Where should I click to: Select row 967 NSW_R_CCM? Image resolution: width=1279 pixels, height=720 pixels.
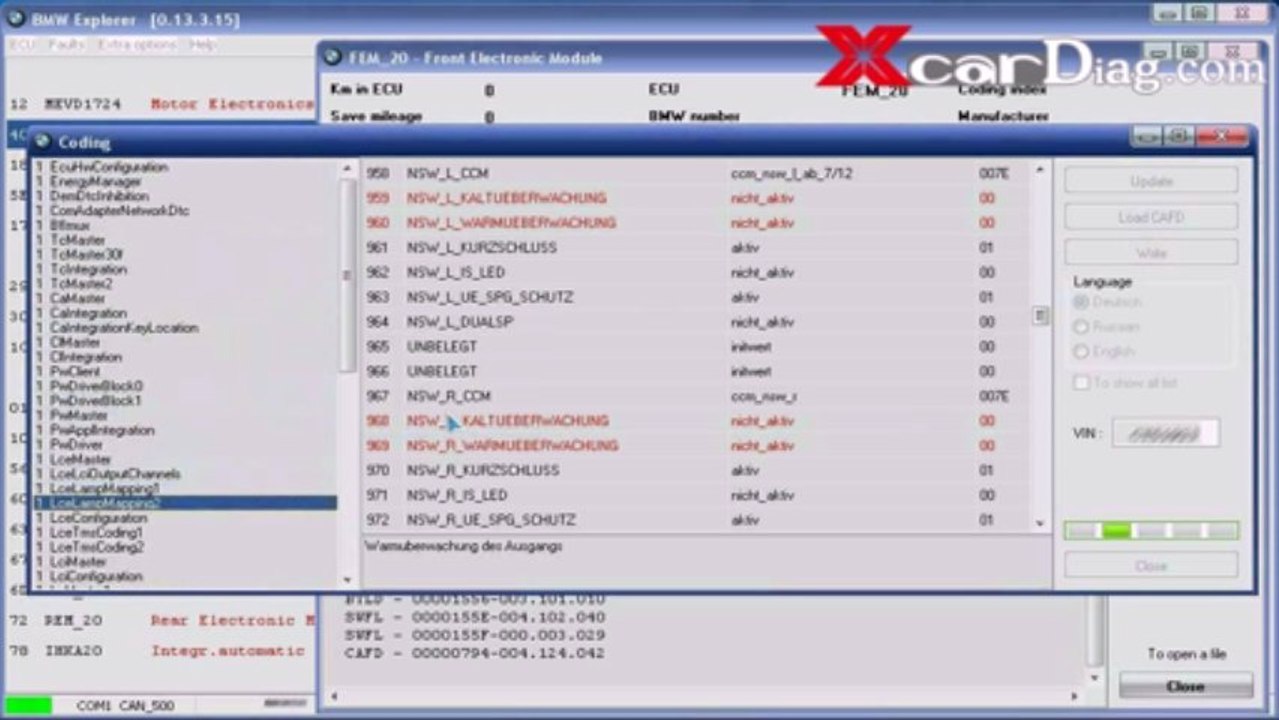(695, 396)
